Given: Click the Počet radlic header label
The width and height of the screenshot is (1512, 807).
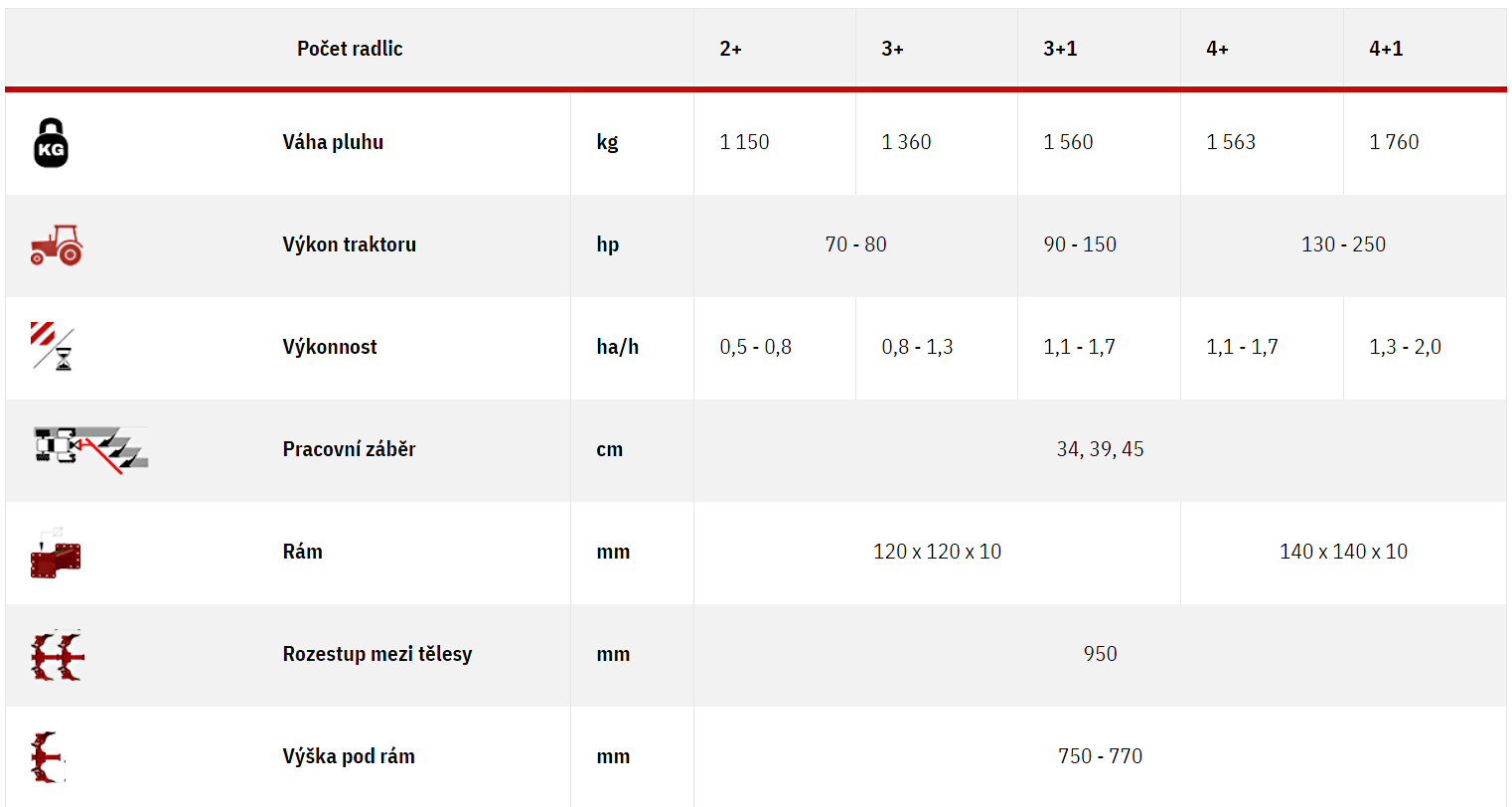Looking at the screenshot, I should (350, 49).
